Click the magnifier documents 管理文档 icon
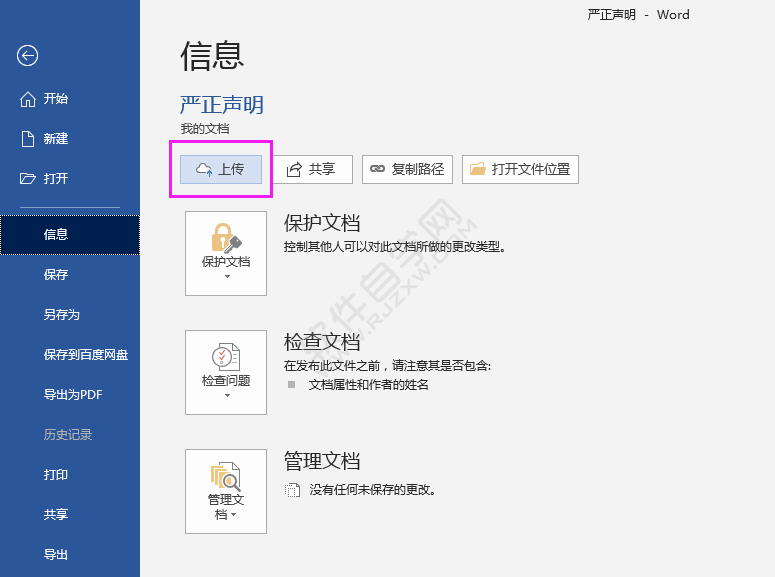The height and width of the screenshot is (577, 775). tap(226, 477)
